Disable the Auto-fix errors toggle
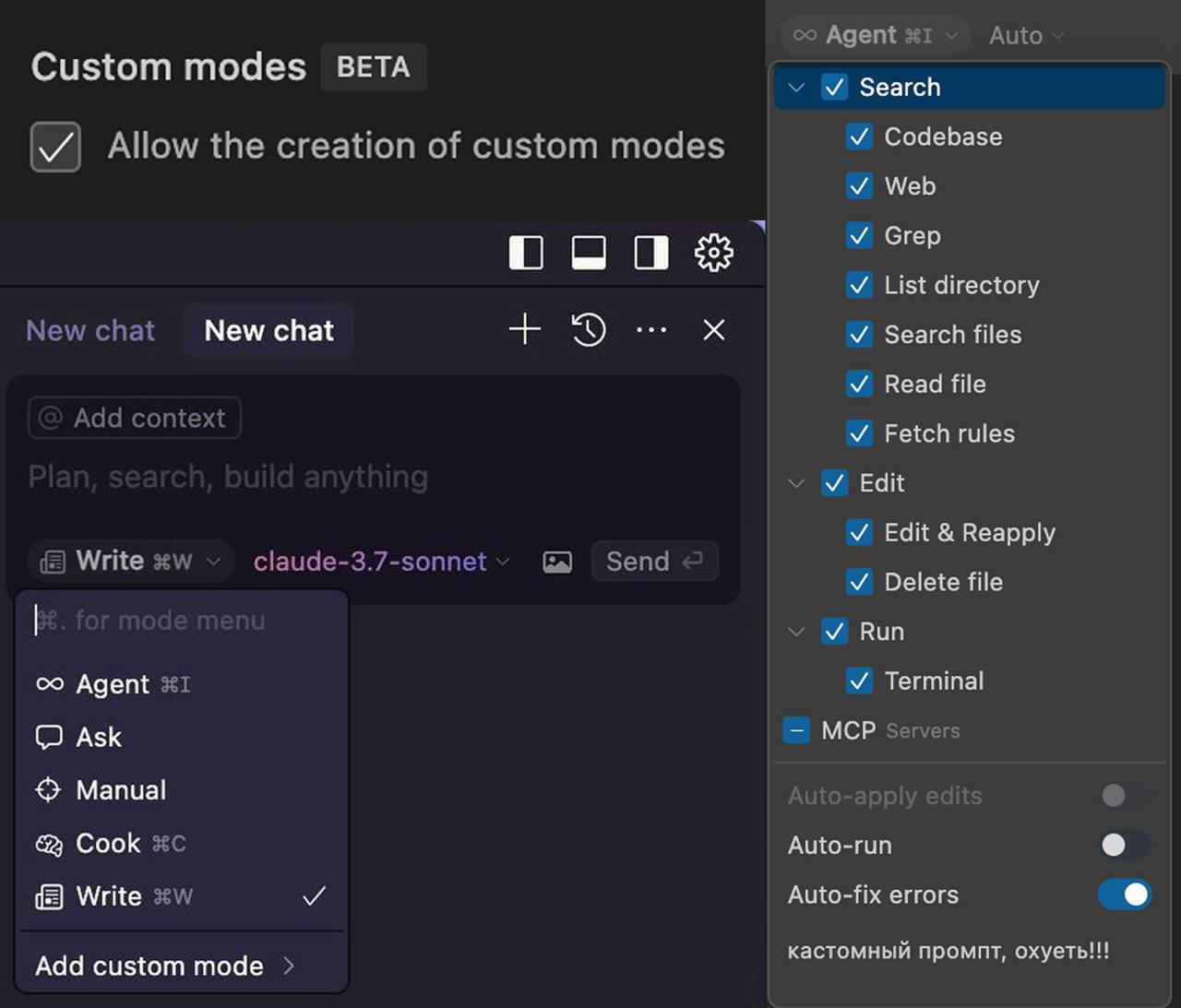 coord(1124,895)
